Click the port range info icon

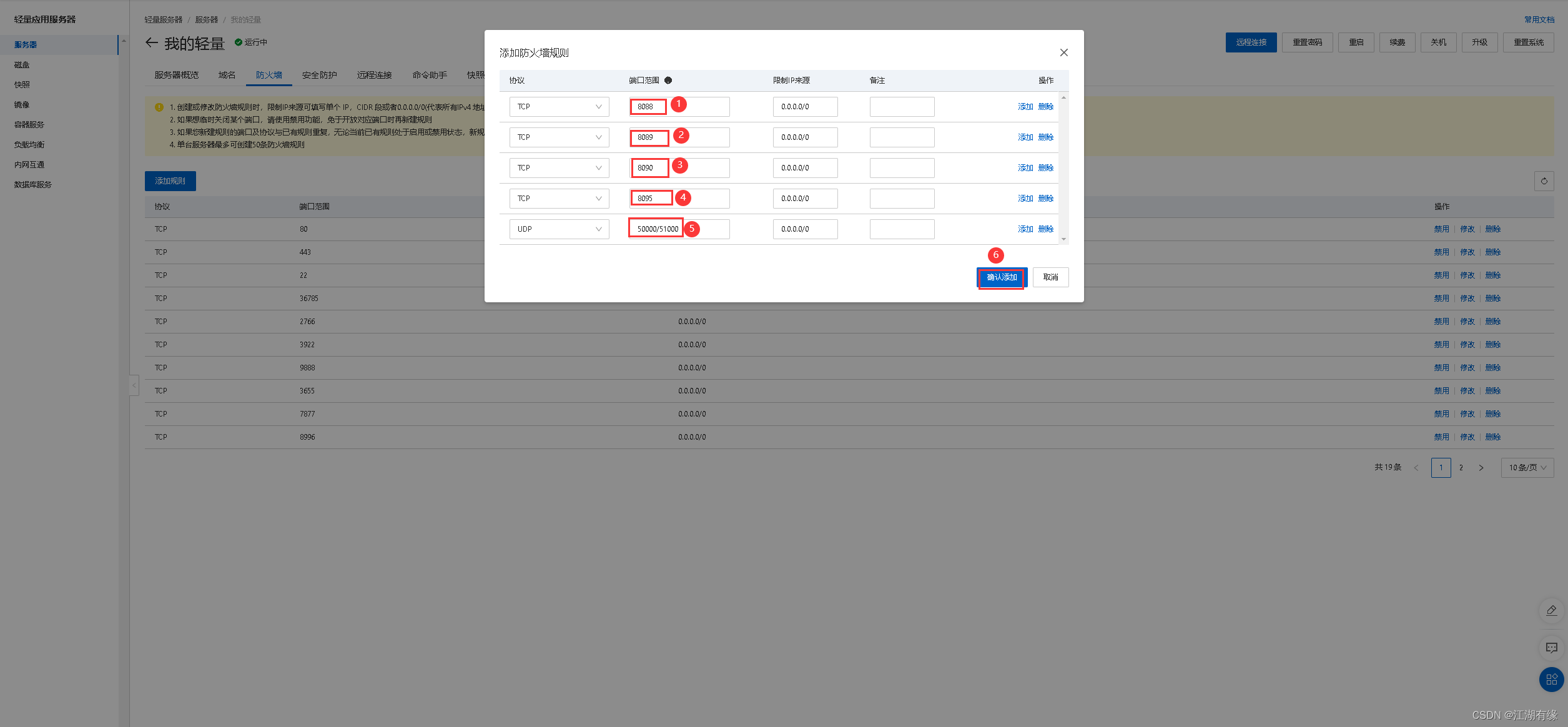668,81
